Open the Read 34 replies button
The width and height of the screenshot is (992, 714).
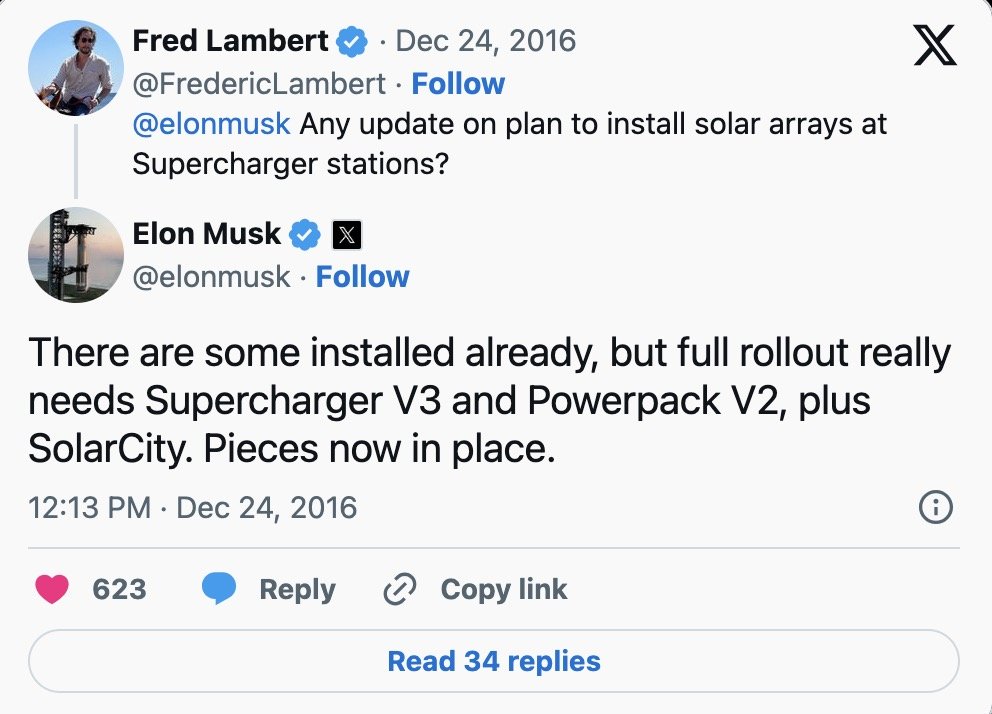click(x=494, y=662)
